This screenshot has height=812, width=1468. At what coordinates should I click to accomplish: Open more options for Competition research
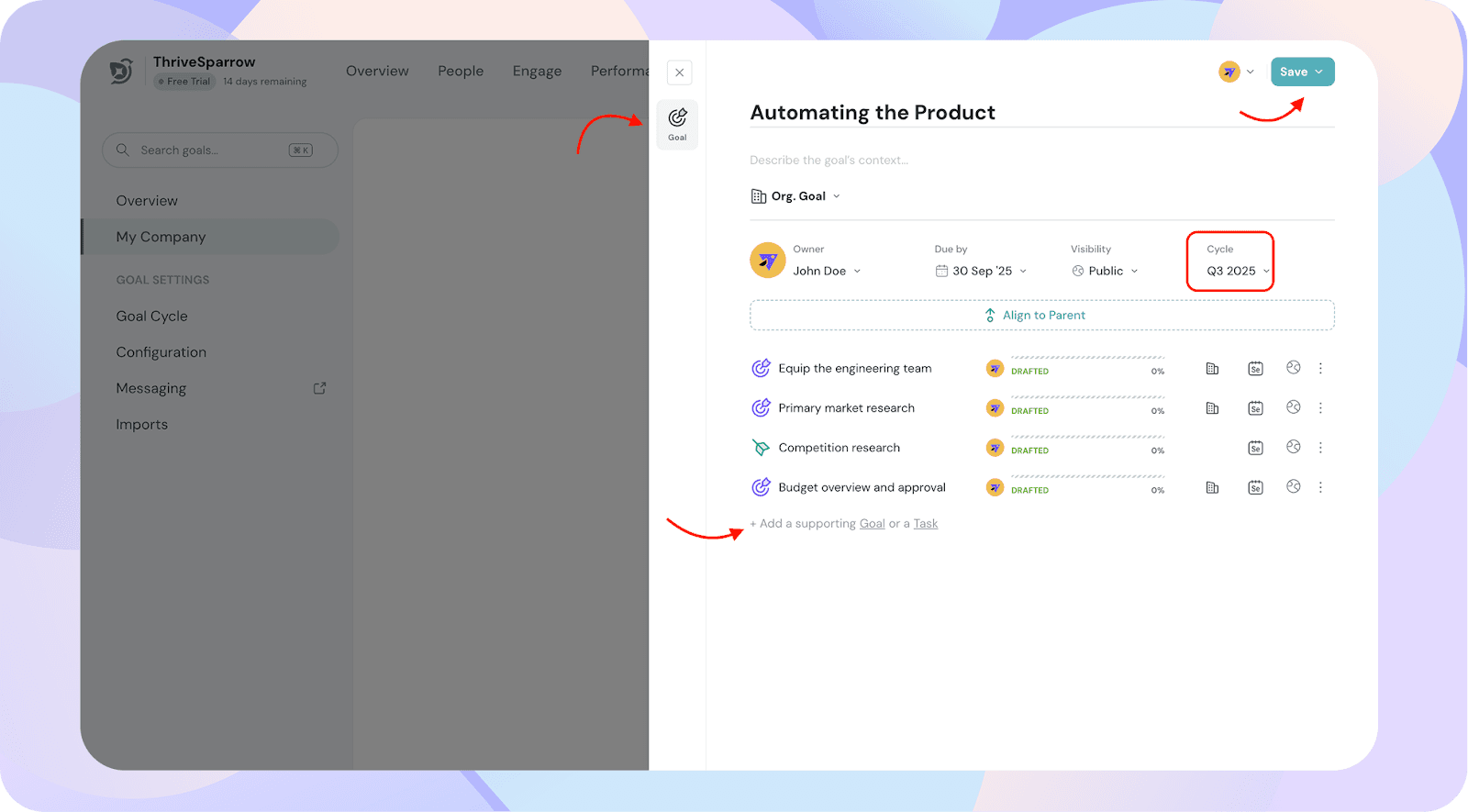(x=1320, y=448)
